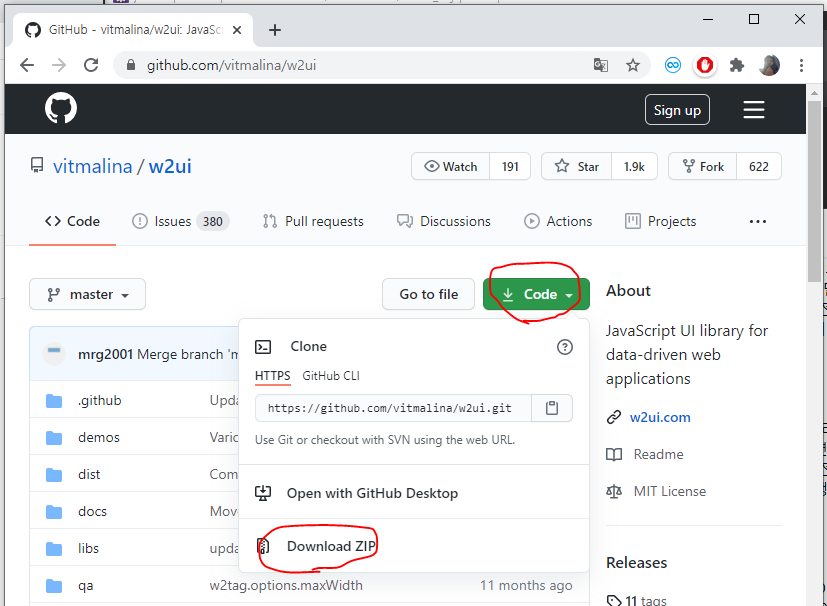Select the HTTPS clone tab

click(x=273, y=376)
